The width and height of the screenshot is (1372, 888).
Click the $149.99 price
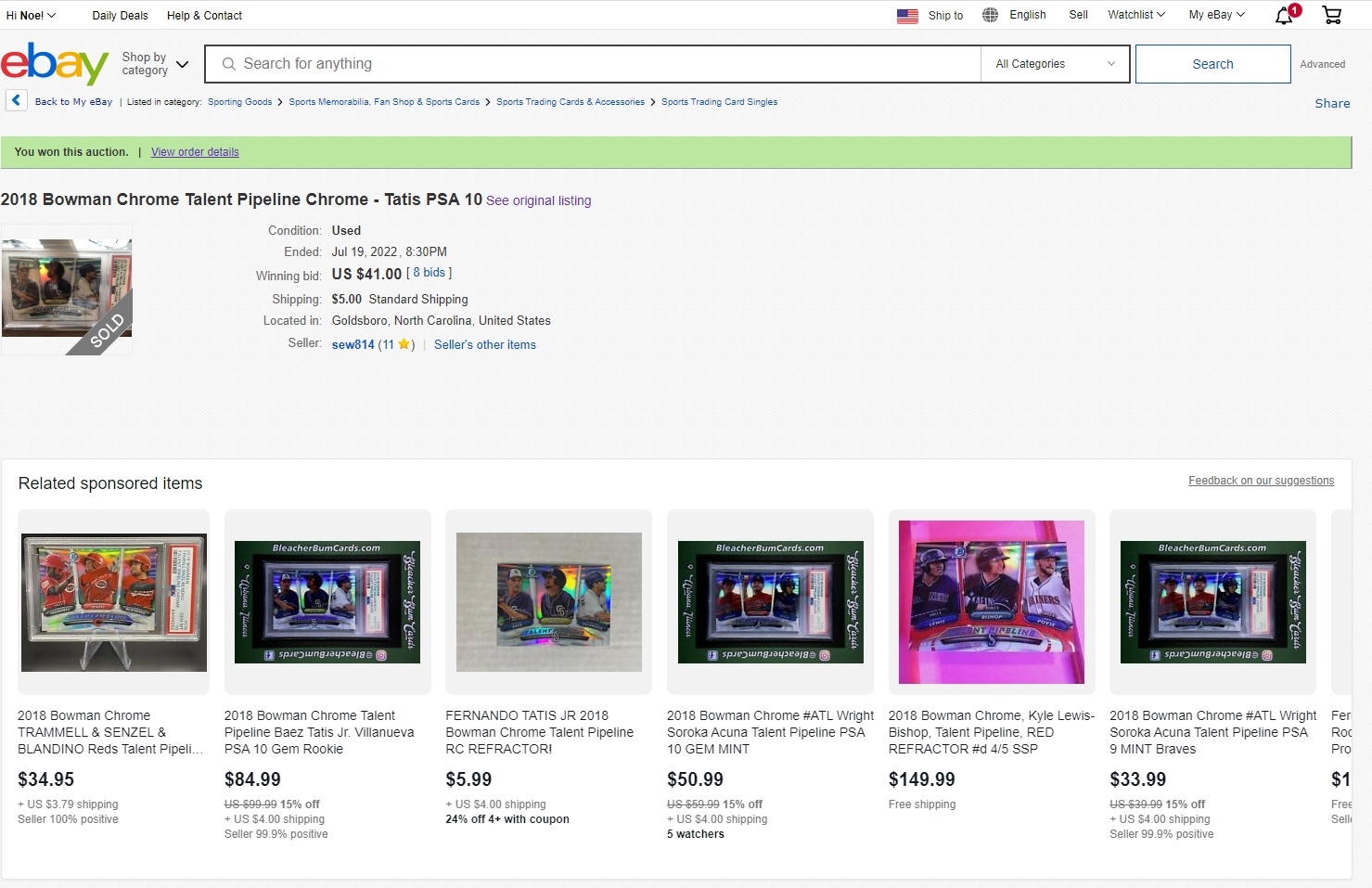tap(921, 779)
